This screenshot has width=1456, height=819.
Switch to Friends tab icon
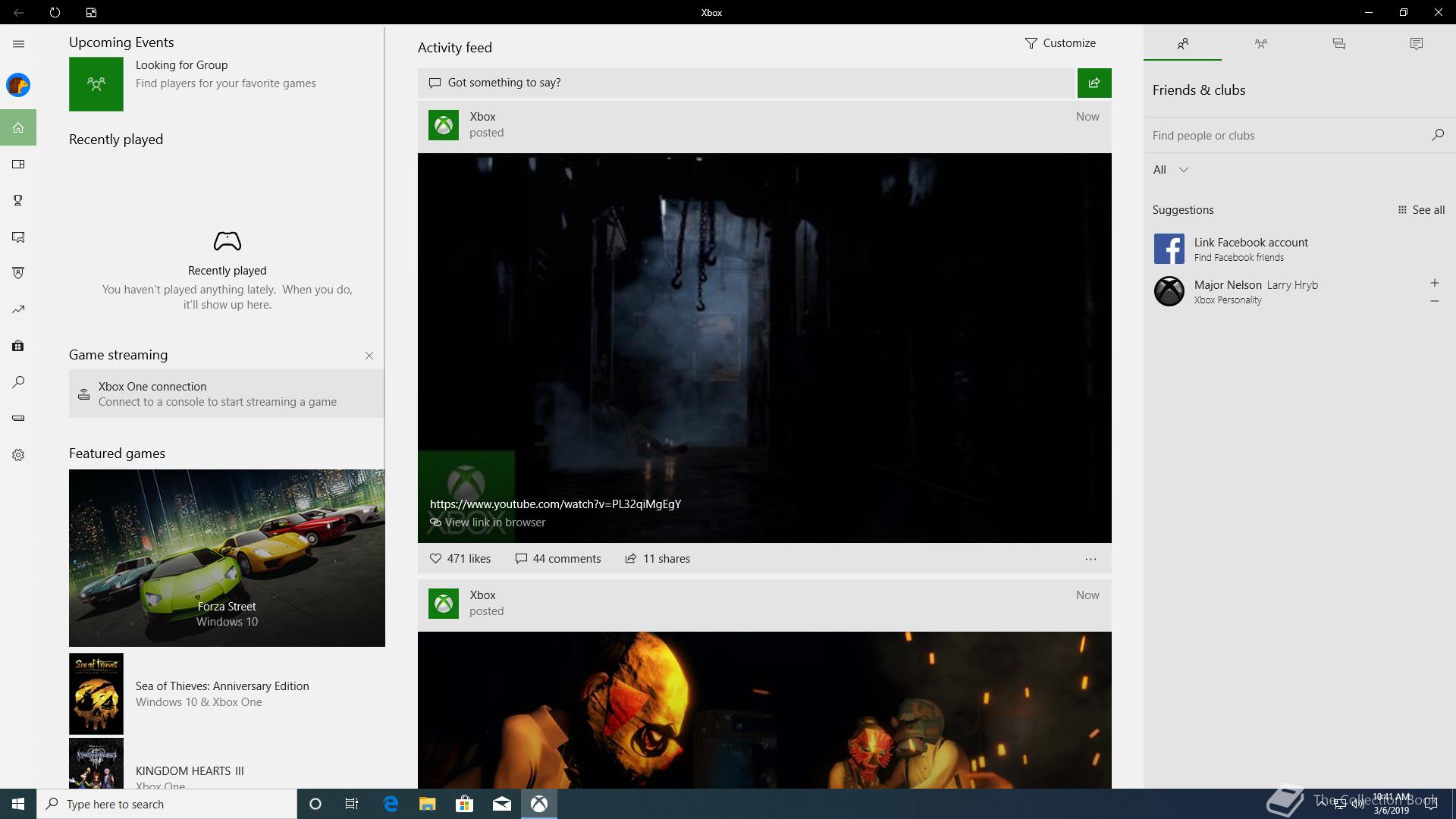pyautogui.click(x=1182, y=44)
